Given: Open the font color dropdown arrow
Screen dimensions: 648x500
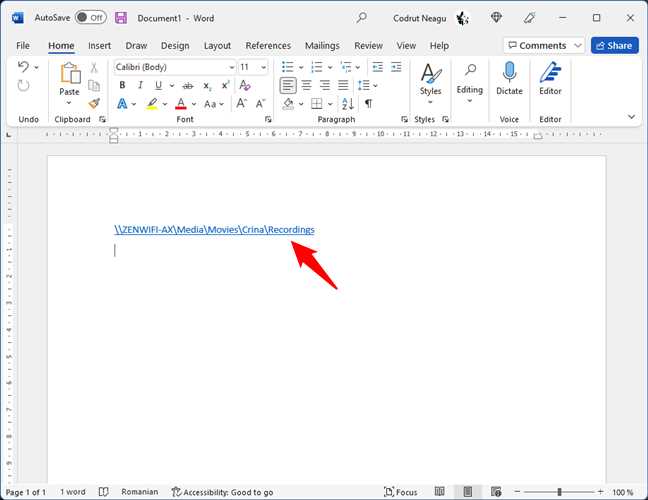Looking at the screenshot, I should click(194, 104).
